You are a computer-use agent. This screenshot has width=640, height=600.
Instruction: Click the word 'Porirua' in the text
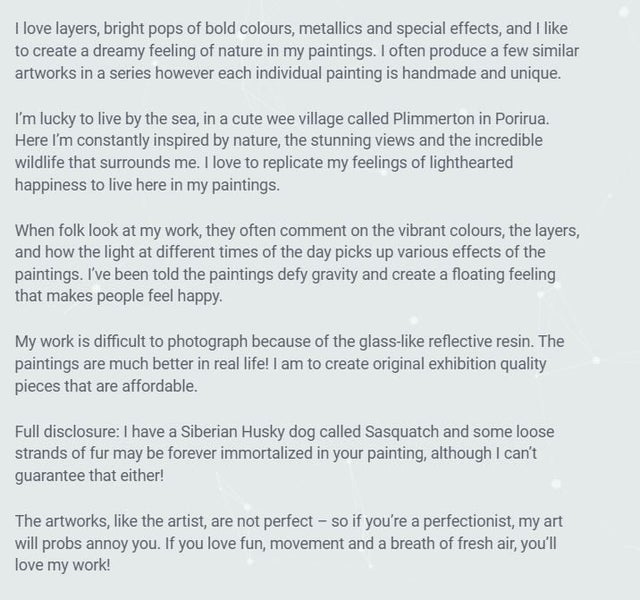(521, 119)
